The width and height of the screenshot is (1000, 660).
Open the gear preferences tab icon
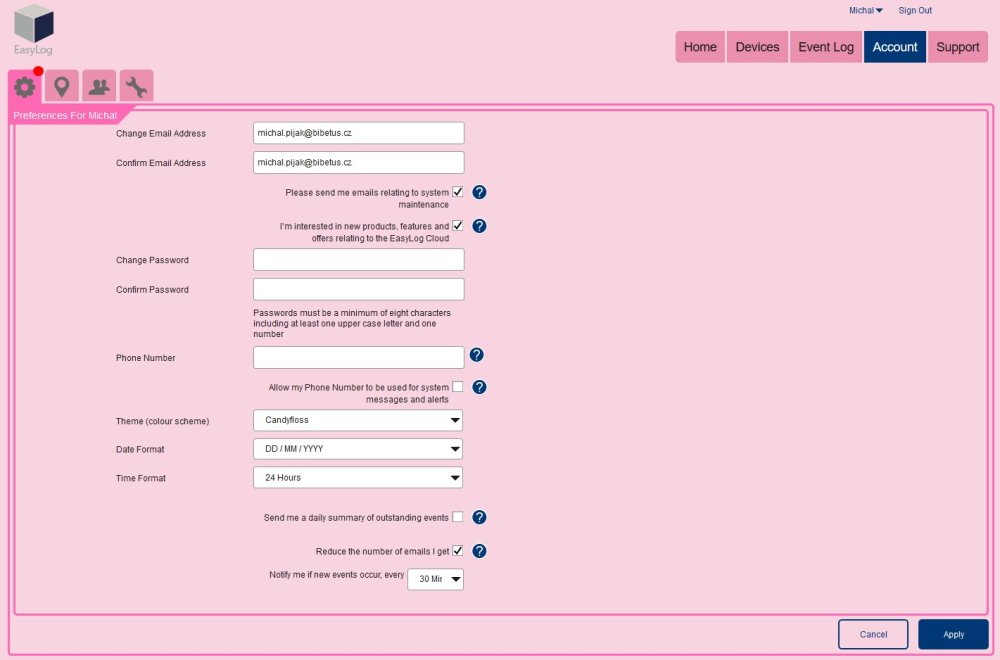25,87
